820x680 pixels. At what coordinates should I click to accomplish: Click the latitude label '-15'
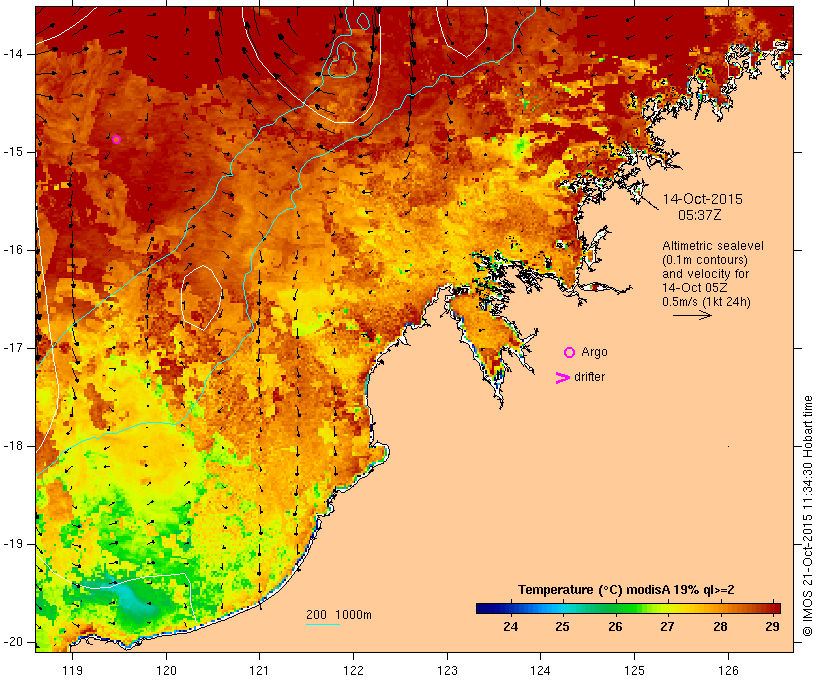(x=13, y=152)
